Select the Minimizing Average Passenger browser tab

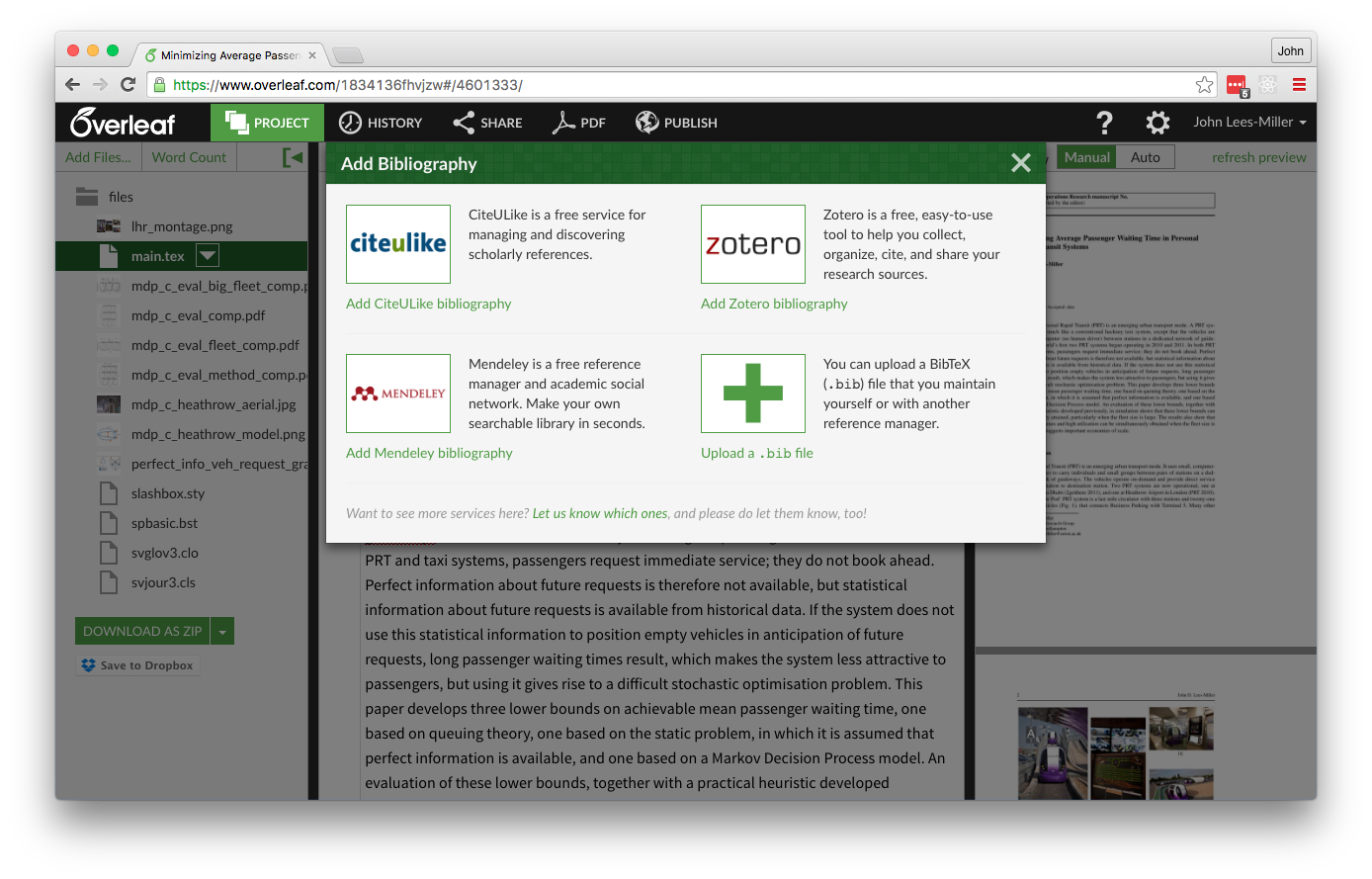[x=230, y=55]
